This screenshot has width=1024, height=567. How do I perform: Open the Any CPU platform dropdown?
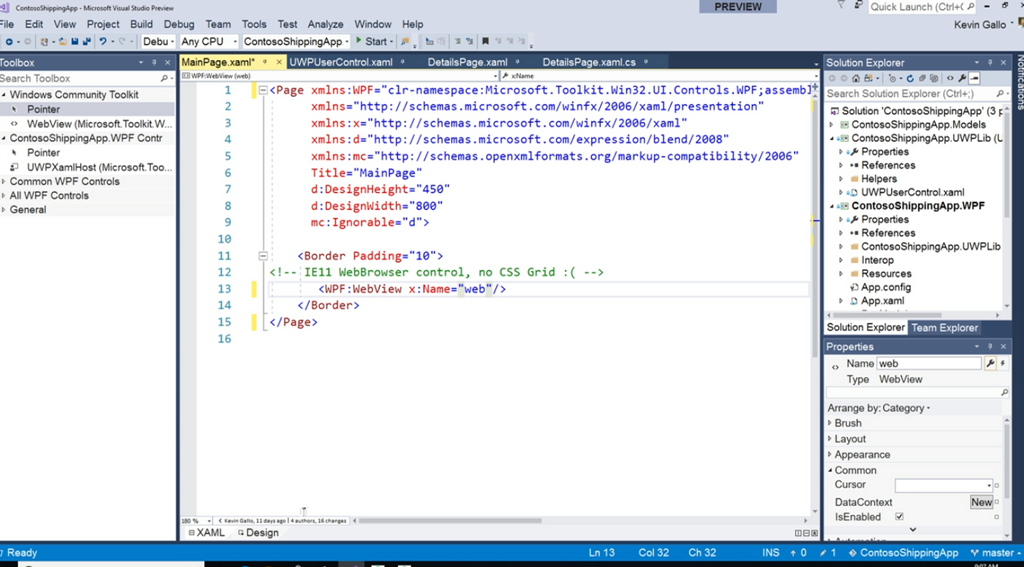(208, 42)
